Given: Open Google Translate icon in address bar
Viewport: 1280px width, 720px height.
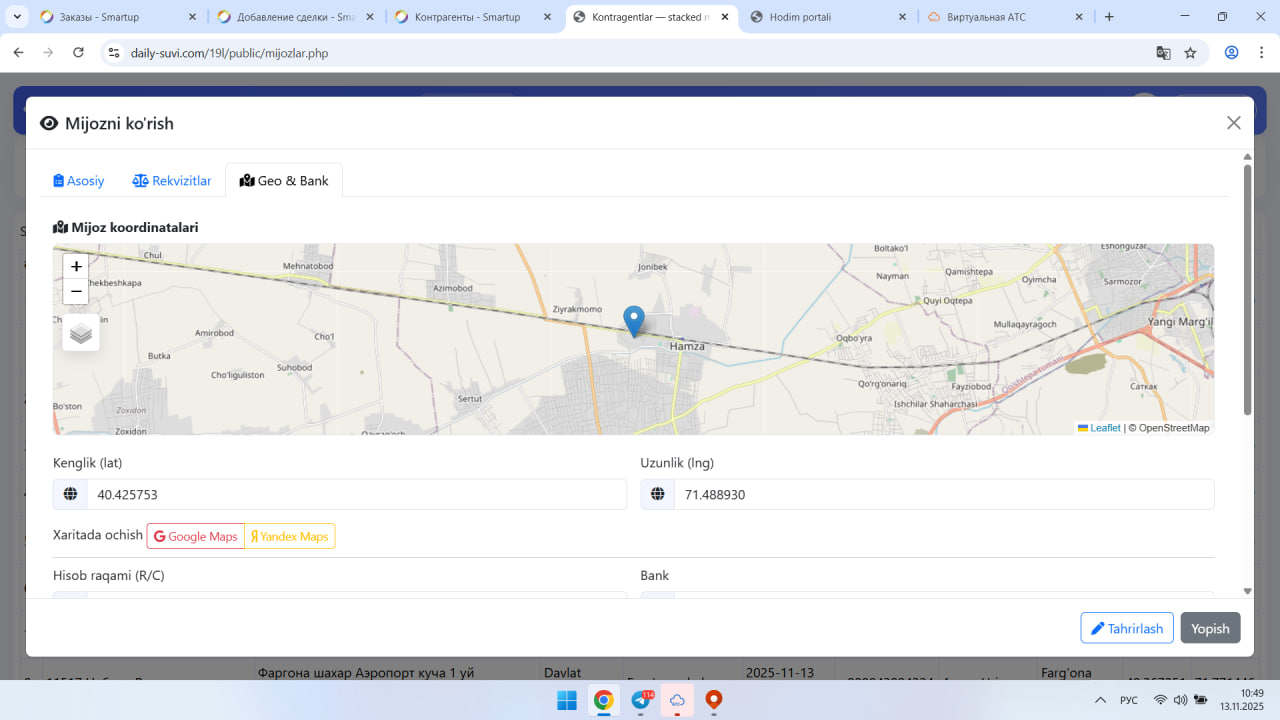Looking at the screenshot, I should (1163, 53).
